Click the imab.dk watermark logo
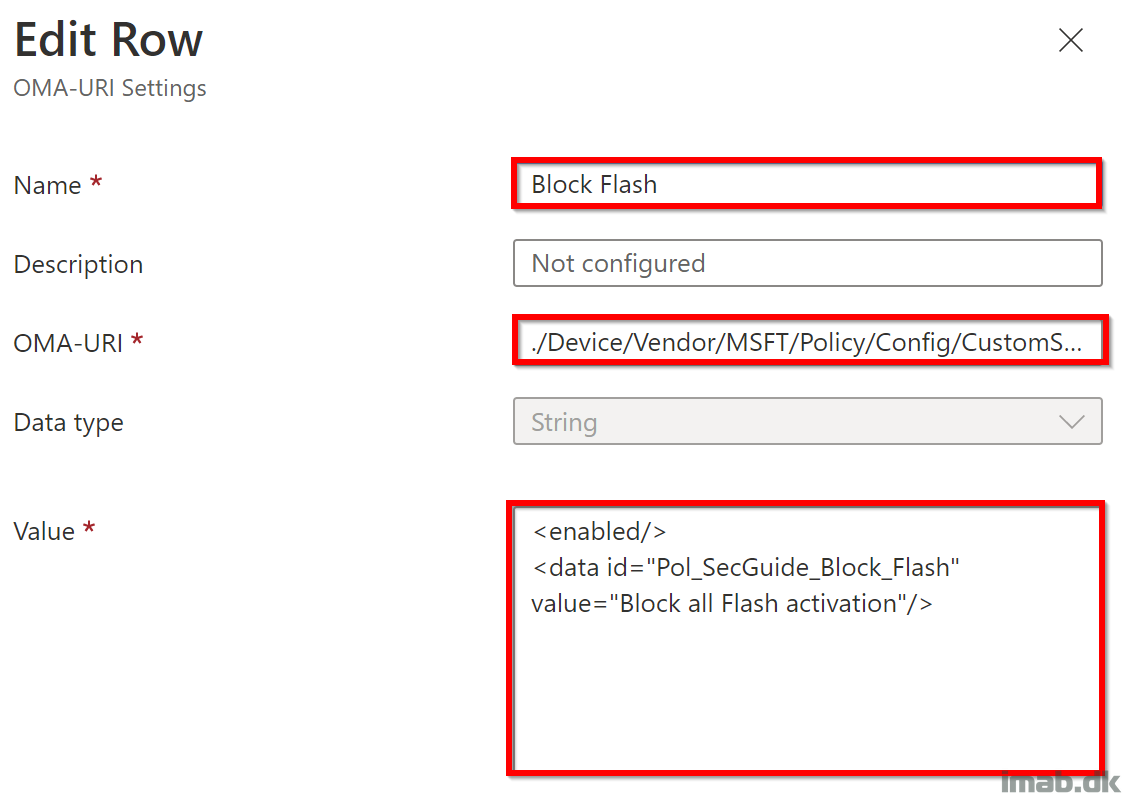The image size is (1124, 794). pyautogui.click(x=1059, y=780)
